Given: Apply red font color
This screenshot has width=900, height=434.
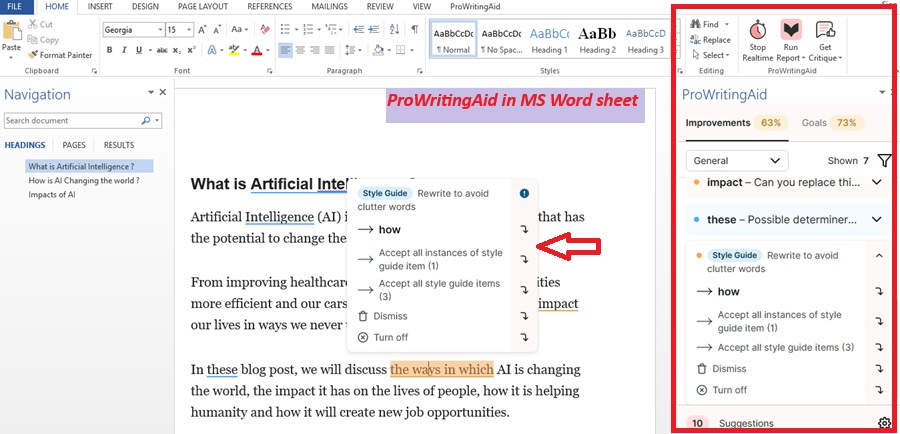Looking at the screenshot, I should click(256, 50).
